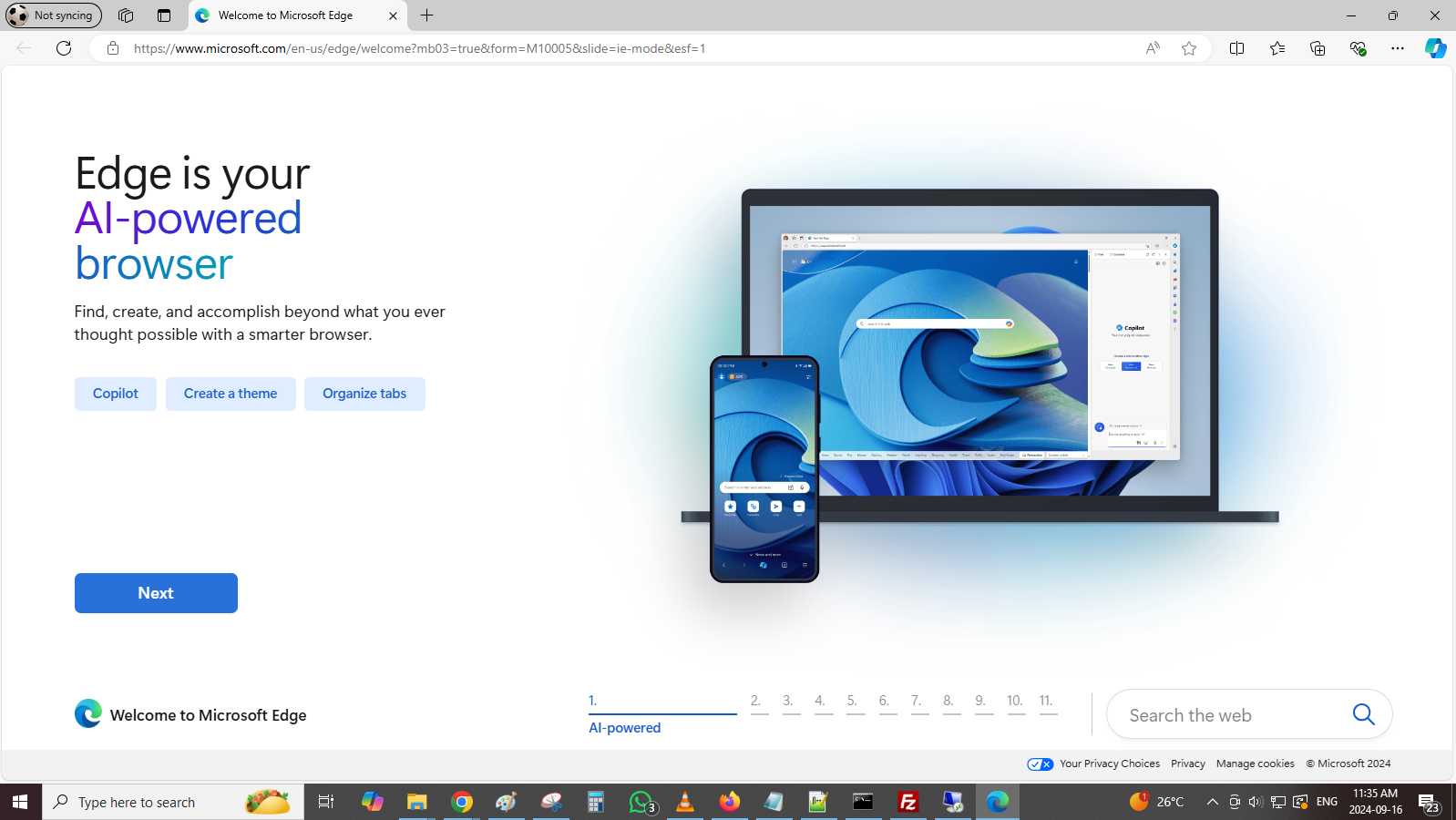Open the split screen icon in toolbar

click(x=1236, y=48)
